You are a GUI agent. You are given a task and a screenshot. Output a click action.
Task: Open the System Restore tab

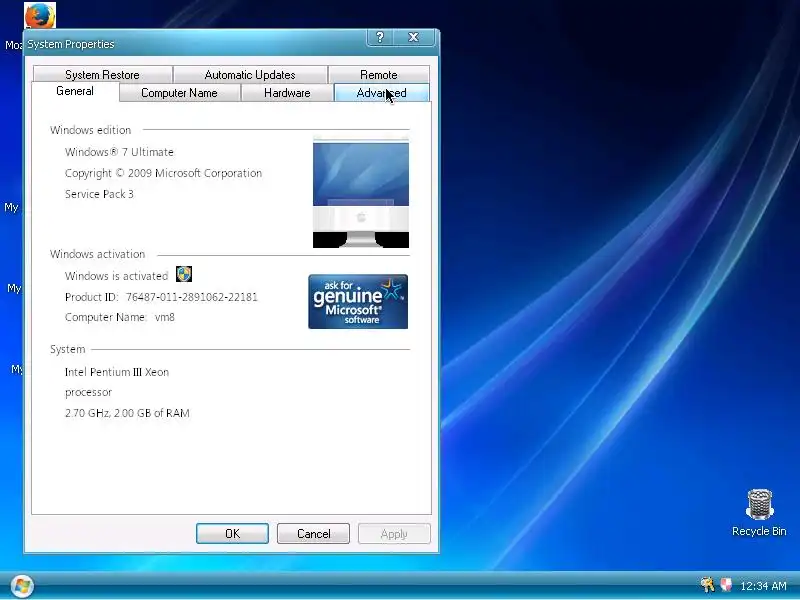tap(102, 74)
